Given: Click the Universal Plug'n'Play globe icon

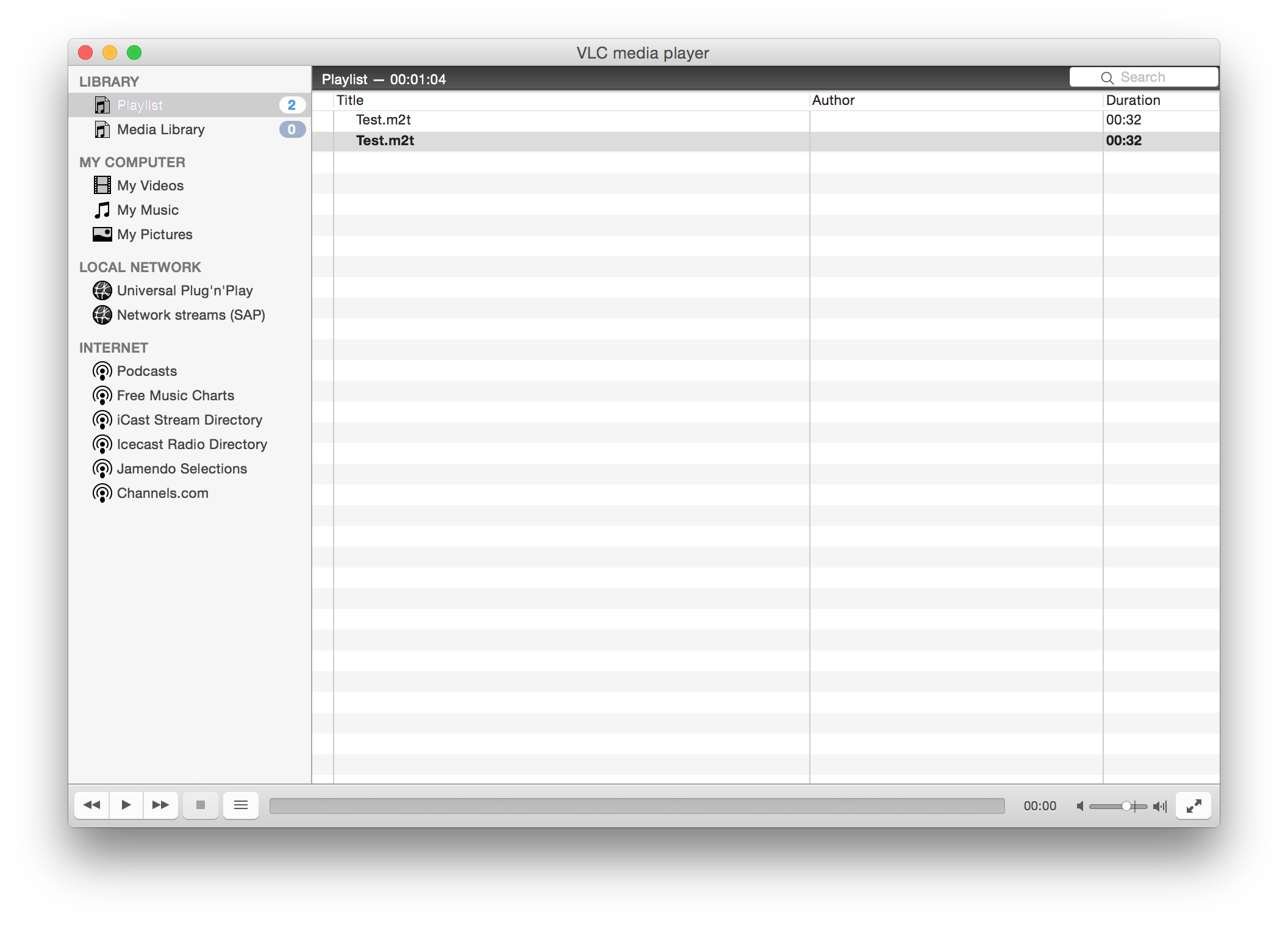Looking at the screenshot, I should point(102,290).
